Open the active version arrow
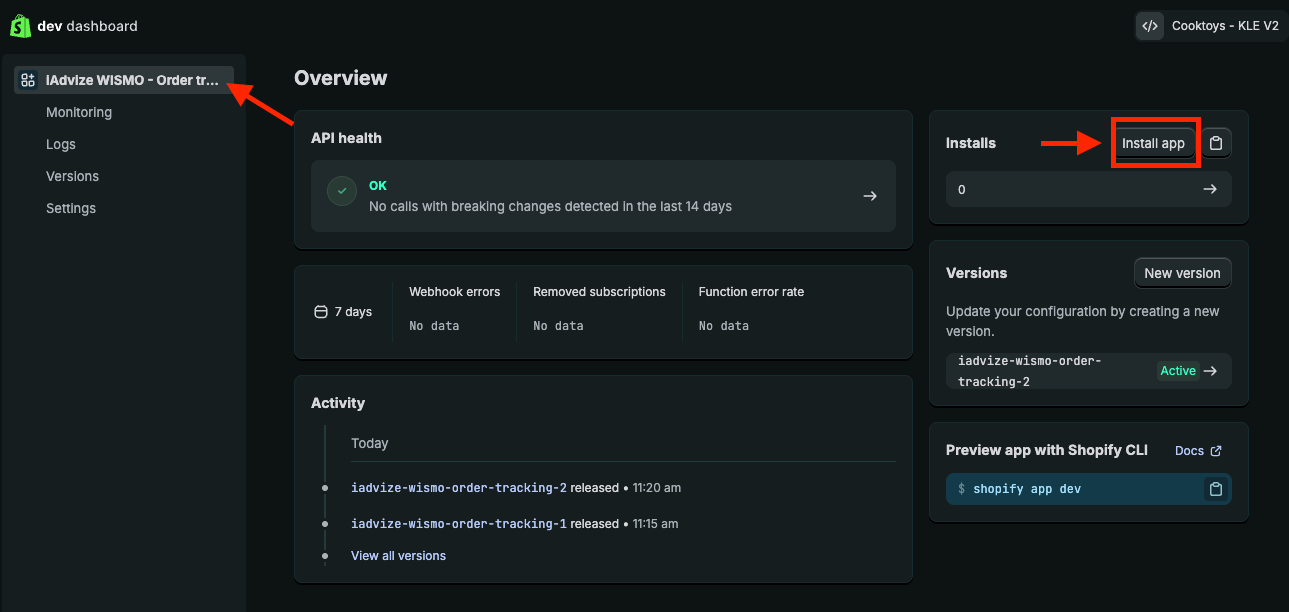Image resolution: width=1289 pixels, height=612 pixels. pos(1211,371)
